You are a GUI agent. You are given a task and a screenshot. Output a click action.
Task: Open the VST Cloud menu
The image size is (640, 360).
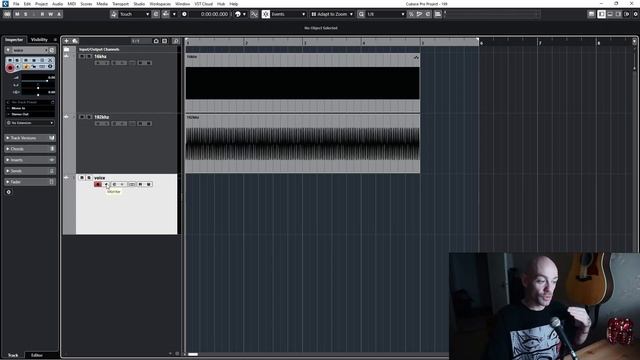coord(203,4)
